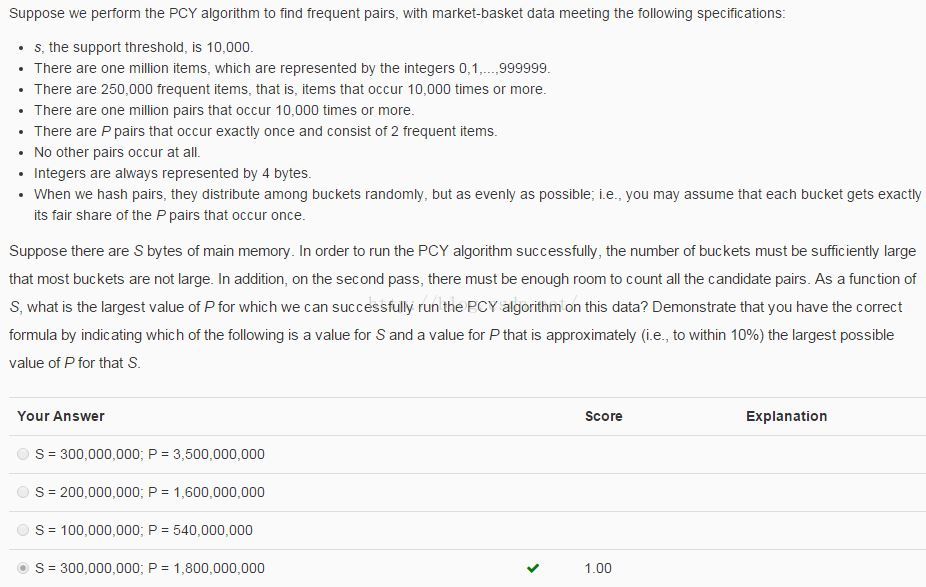Click the opening sentence about PCY algorithm
Image resolution: width=926 pixels, height=587 pixels.
(397, 13)
